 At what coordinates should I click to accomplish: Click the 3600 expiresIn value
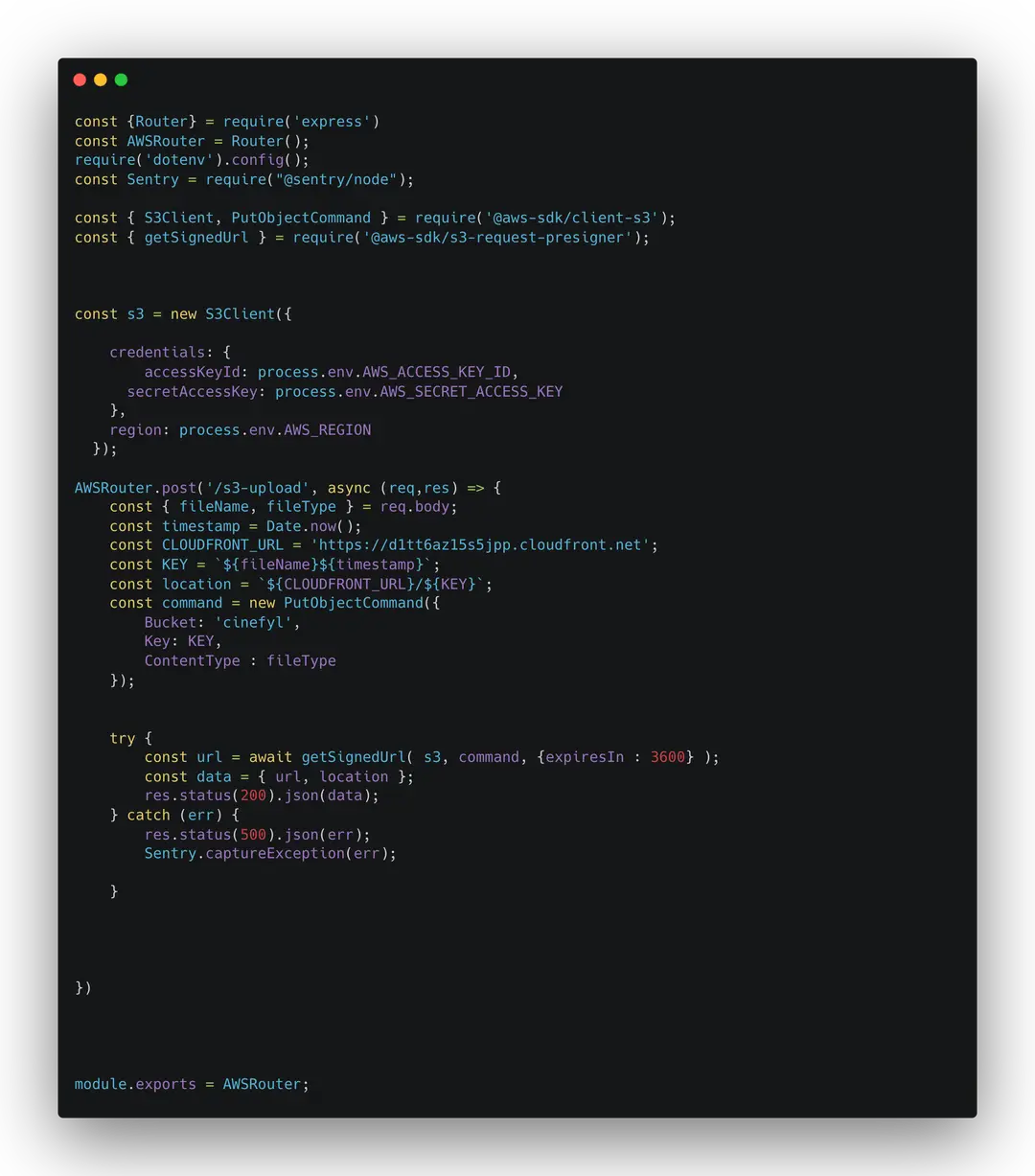668,757
